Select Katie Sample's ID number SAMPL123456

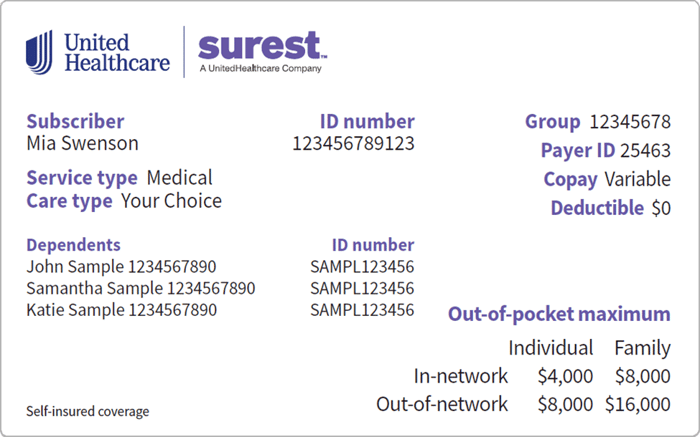(362, 310)
